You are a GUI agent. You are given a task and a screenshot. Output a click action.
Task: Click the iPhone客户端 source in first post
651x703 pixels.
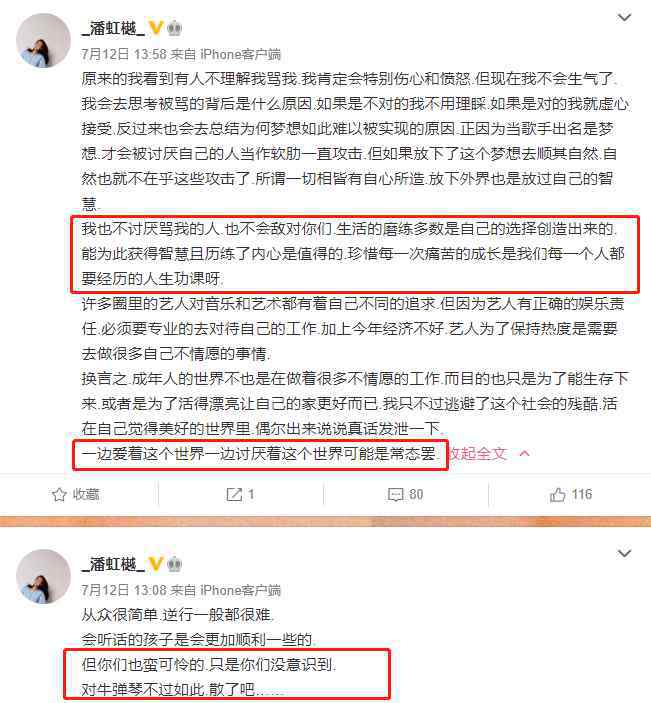[x=240, y=54]
